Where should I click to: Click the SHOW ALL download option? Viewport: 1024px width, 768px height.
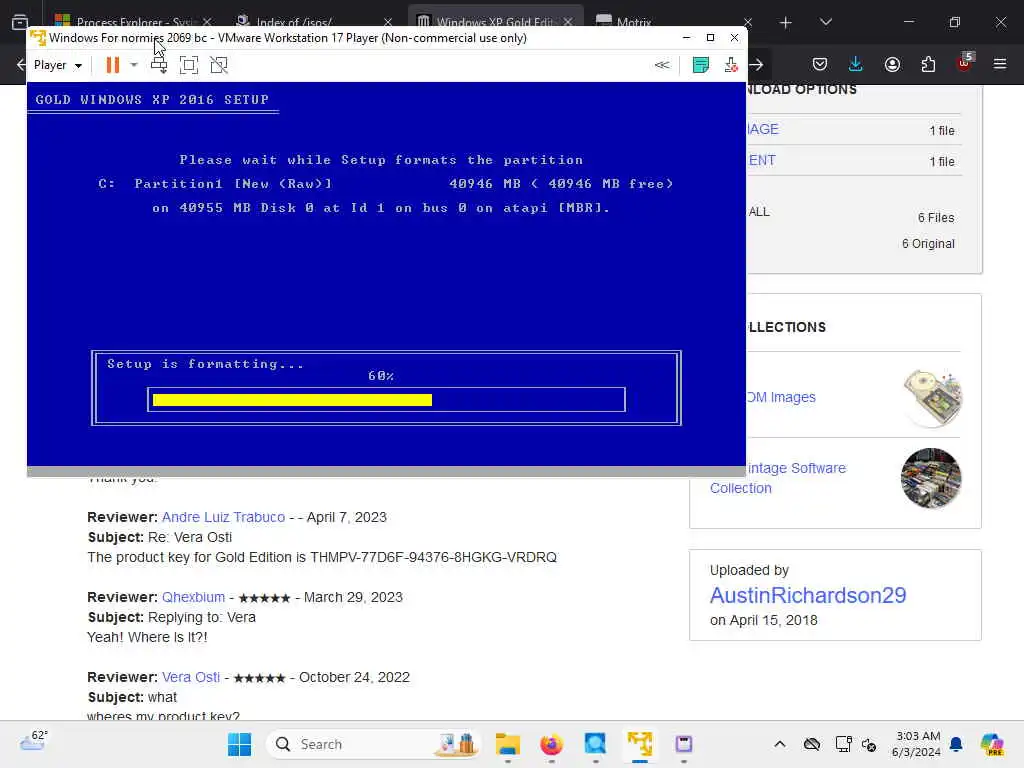(x=758, y=212)
